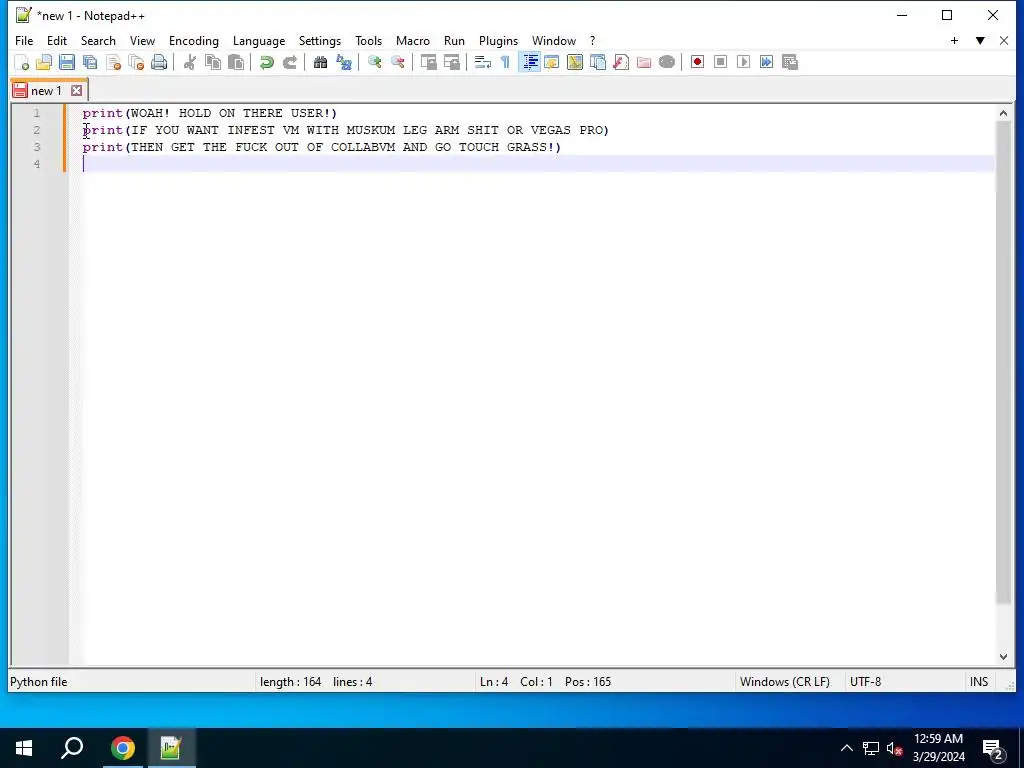
Task: Open the Edit menu
Action: (x=57, y=40)
